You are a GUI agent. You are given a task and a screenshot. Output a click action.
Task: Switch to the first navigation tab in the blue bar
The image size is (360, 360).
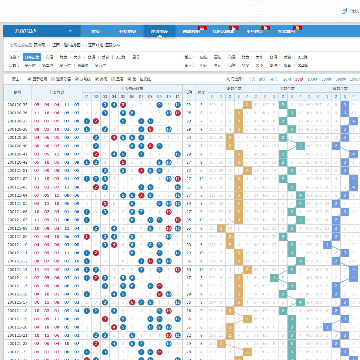(x=95, y=32)
